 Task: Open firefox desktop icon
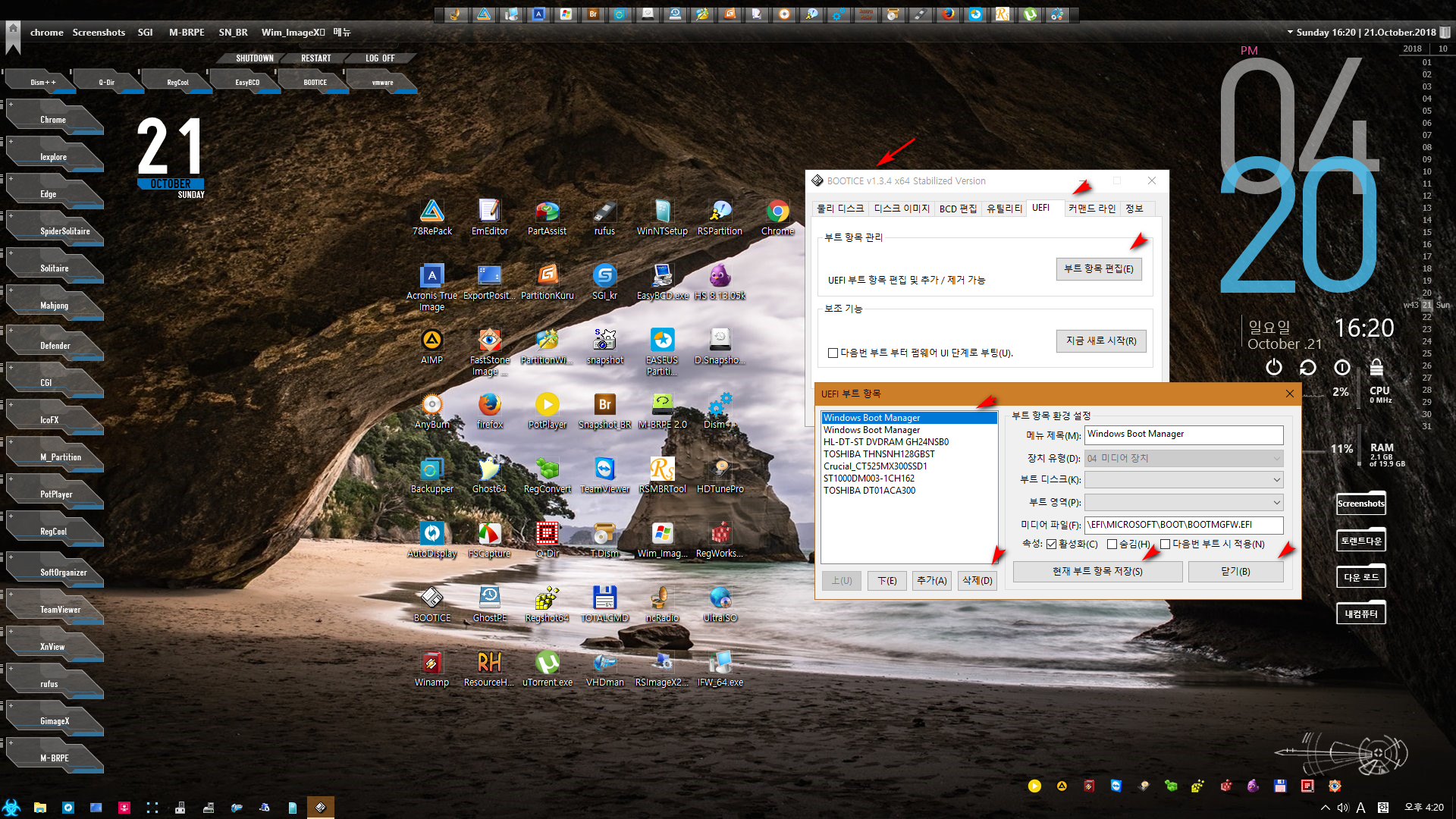(x=489, y=410)
